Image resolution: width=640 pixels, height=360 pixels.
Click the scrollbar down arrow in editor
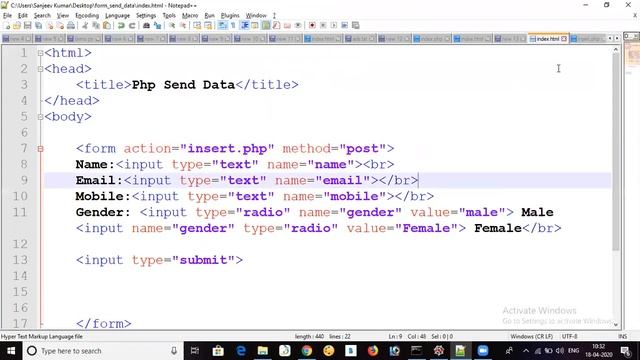coord(616,325)
